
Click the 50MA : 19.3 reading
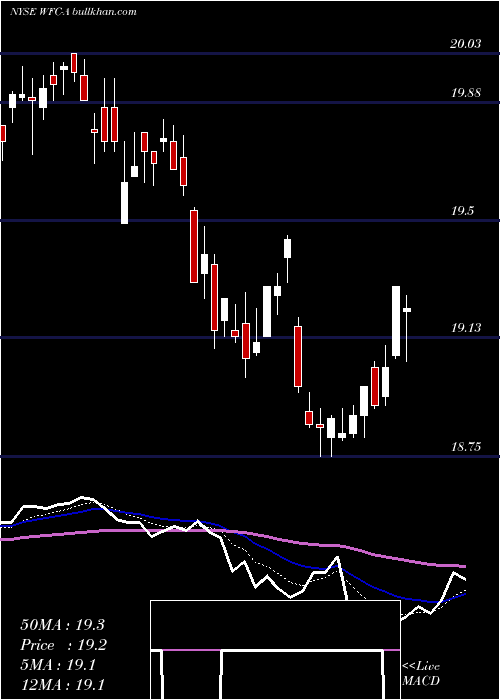tap(62, 625)
